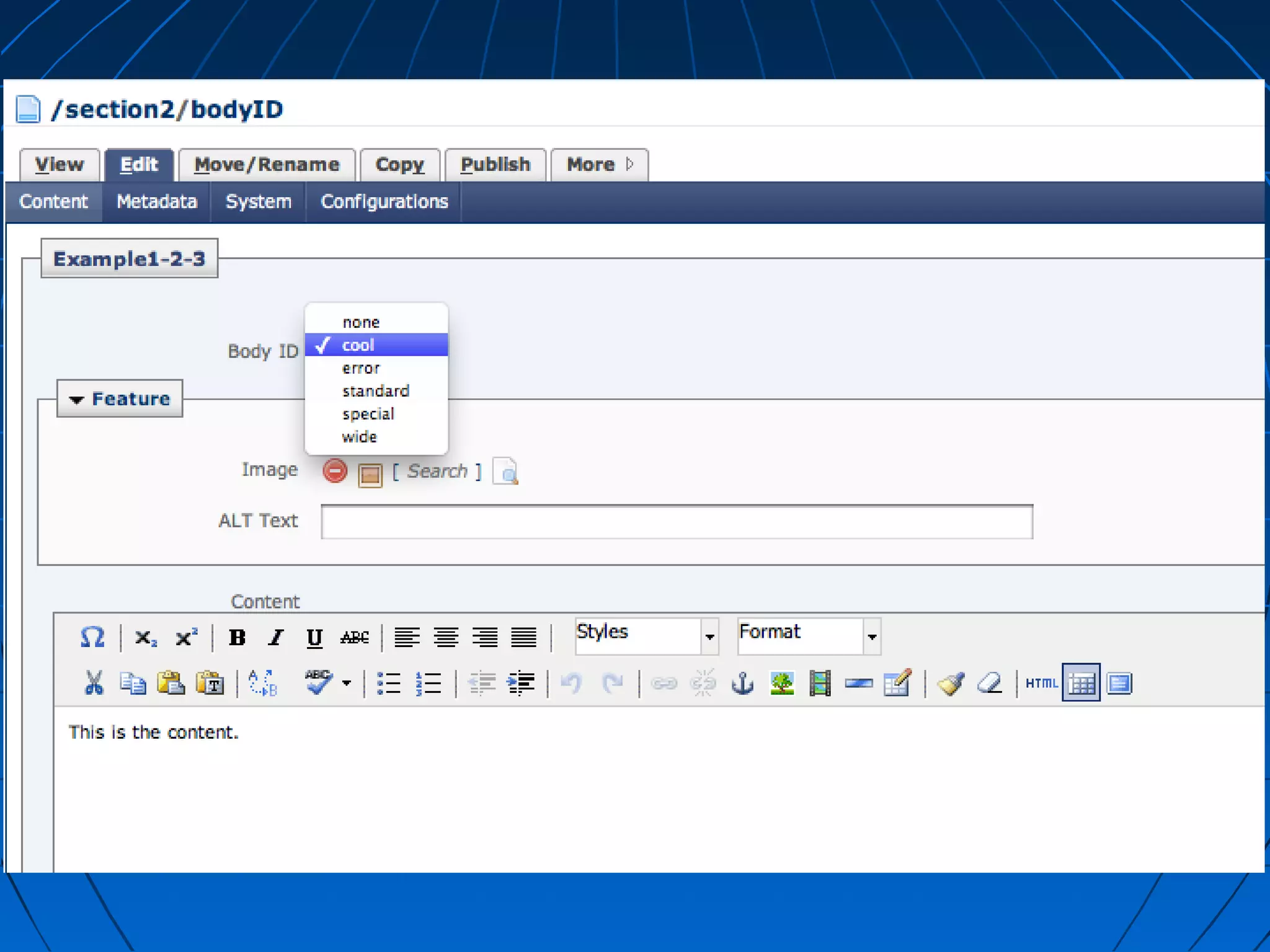Increase indent

[521, 683]
